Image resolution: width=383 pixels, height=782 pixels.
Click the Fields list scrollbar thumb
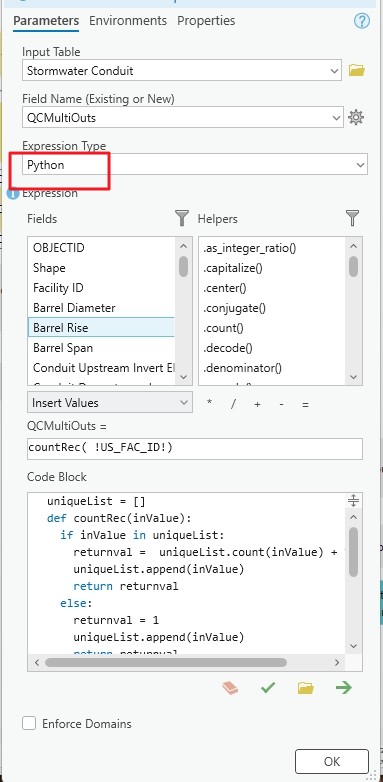coord(183,266)
